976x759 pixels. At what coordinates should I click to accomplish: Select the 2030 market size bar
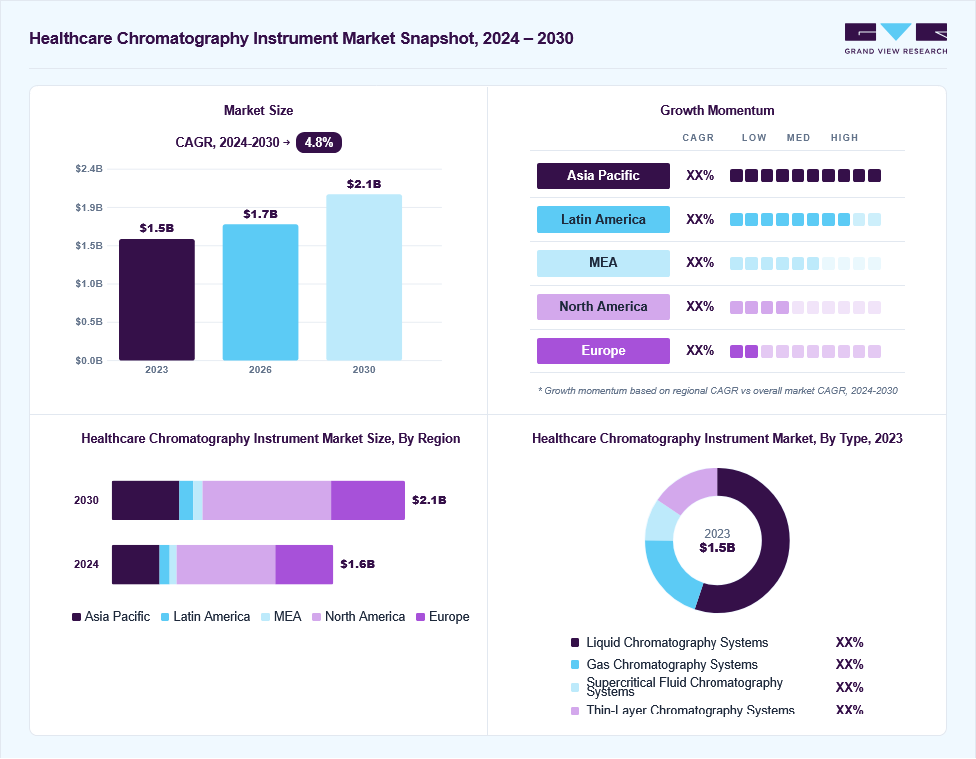(x=364, y=277)
